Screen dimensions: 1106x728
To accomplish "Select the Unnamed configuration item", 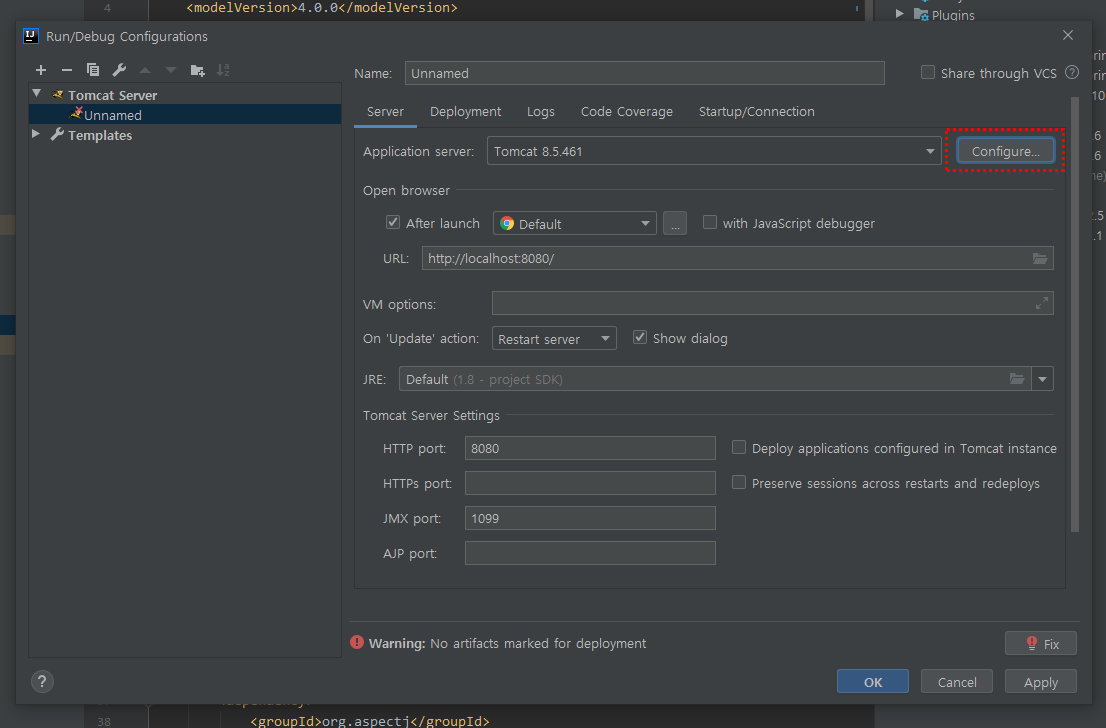I will pos(185,114).
